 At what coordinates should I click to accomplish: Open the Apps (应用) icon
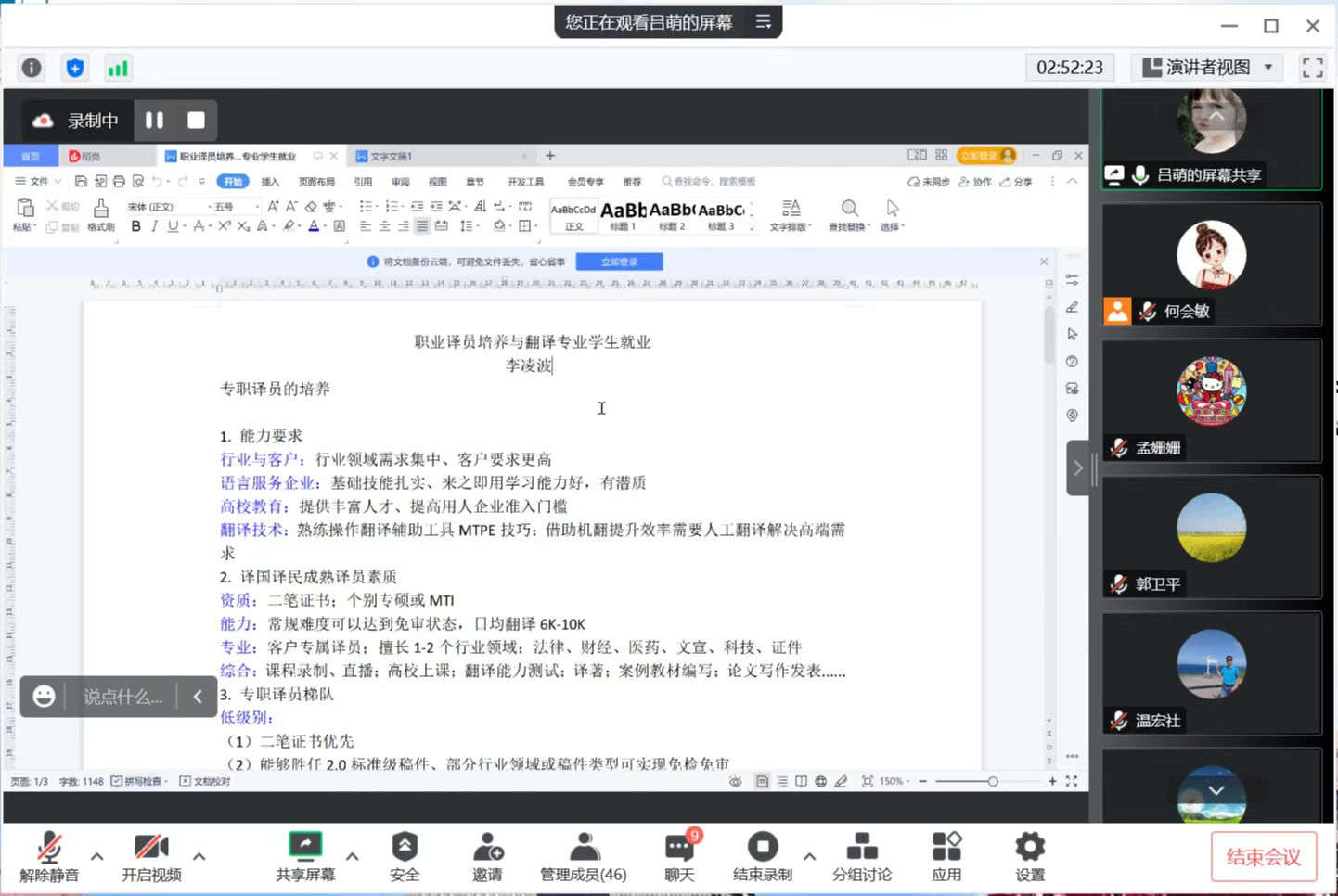click(x=946, y=856)
